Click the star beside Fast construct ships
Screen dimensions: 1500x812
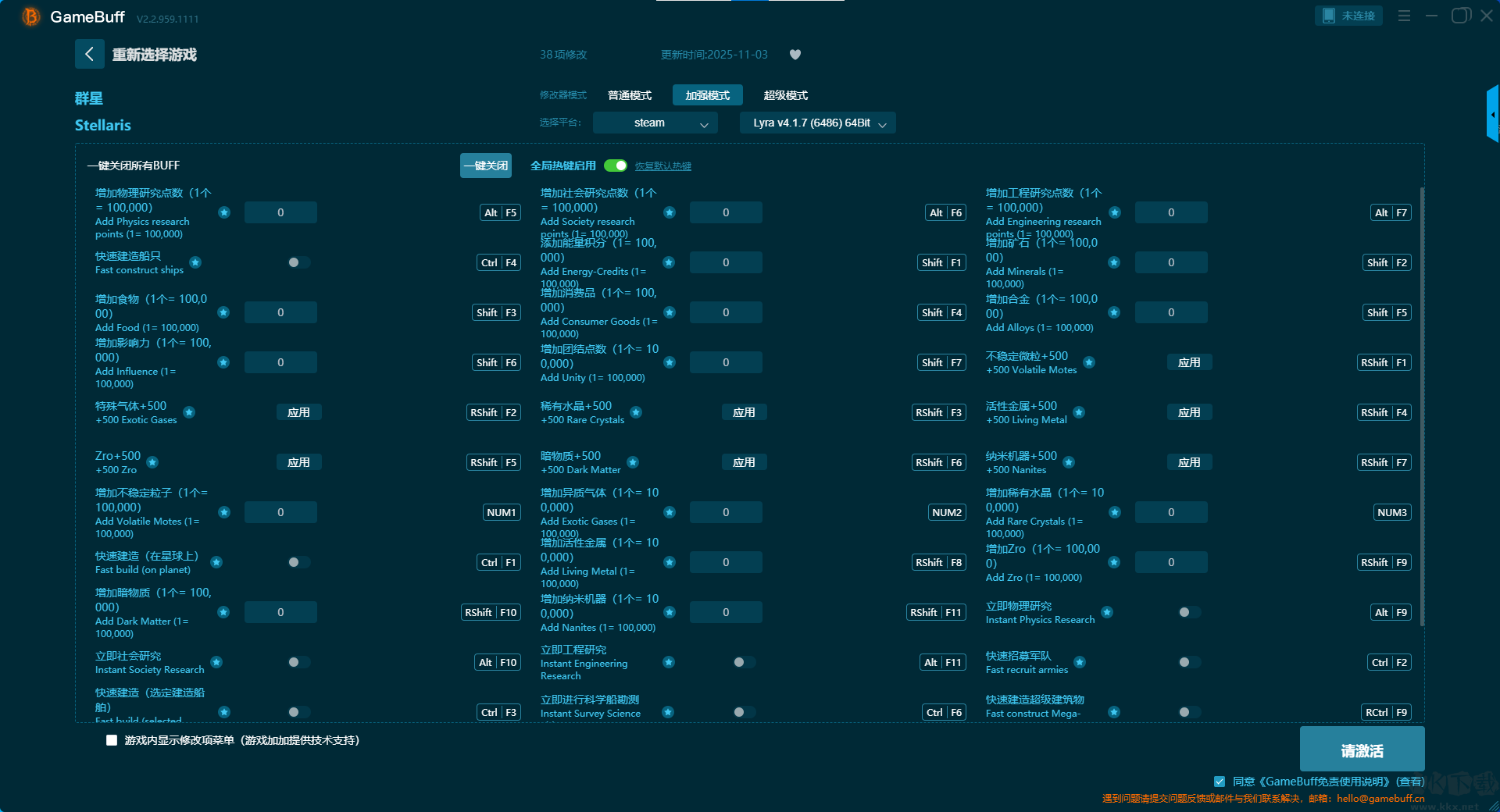click(195, 262)
